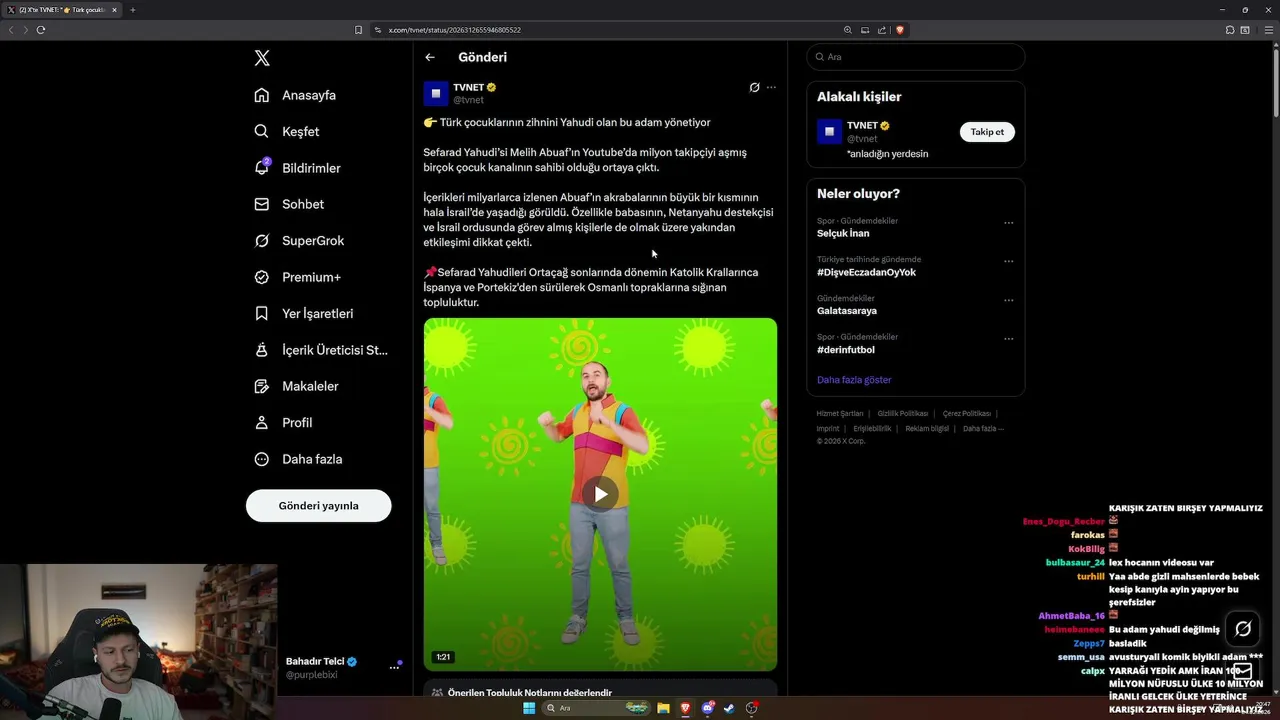The width and height of the screenshot is (1280, 720).
Task: Open TVNET in Alakalı kişiler
Action: coord(862,126)
